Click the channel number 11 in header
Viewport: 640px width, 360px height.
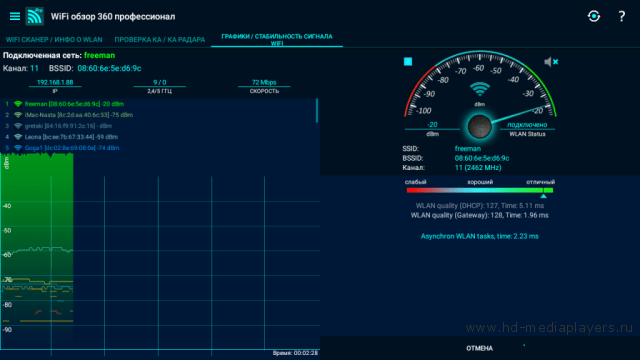34,68
